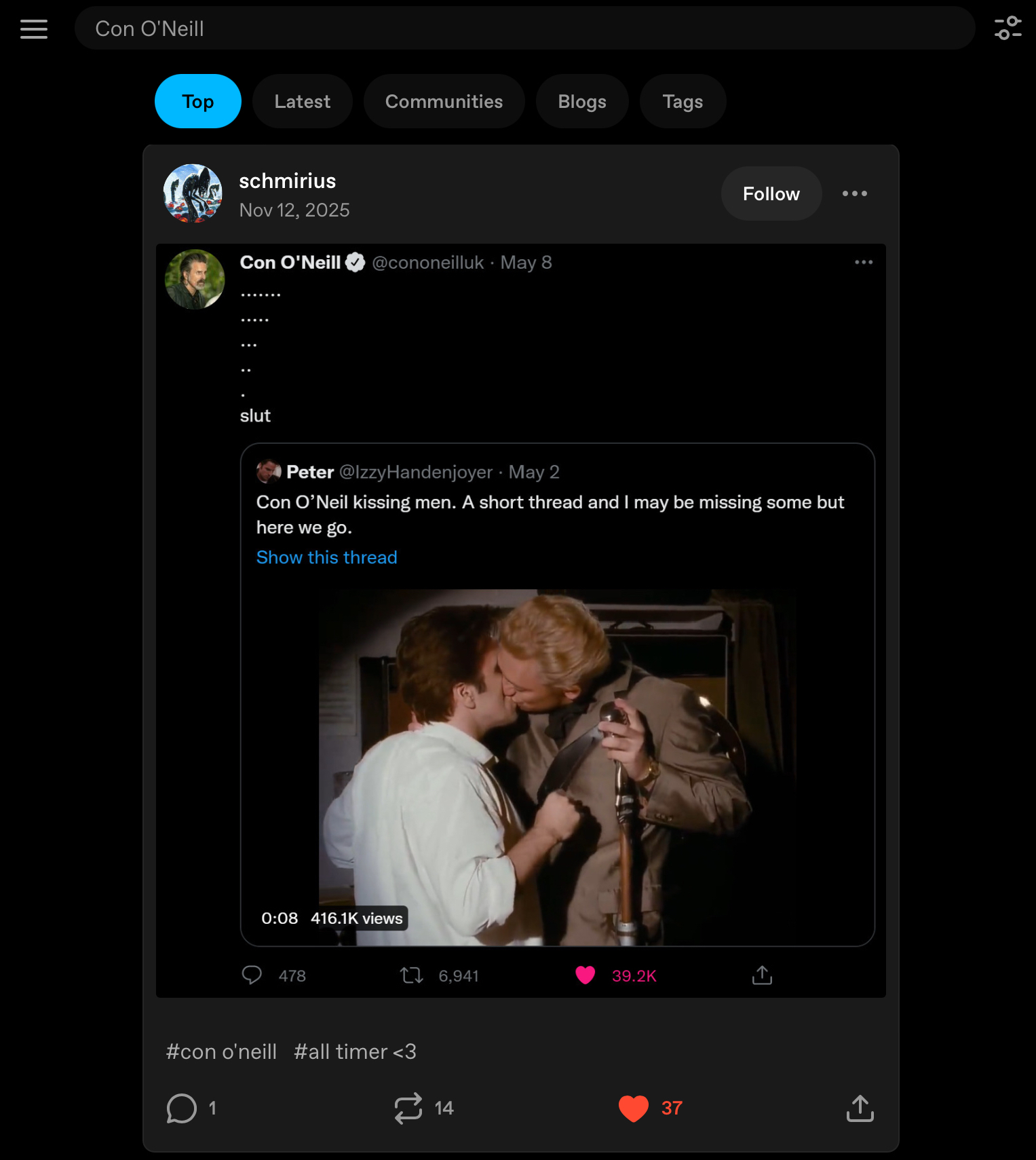The height and width of the screenshot is (1160, 1036).
Task: Click the embedded tweet's retweet icon
Action: [x=411, y=975]
